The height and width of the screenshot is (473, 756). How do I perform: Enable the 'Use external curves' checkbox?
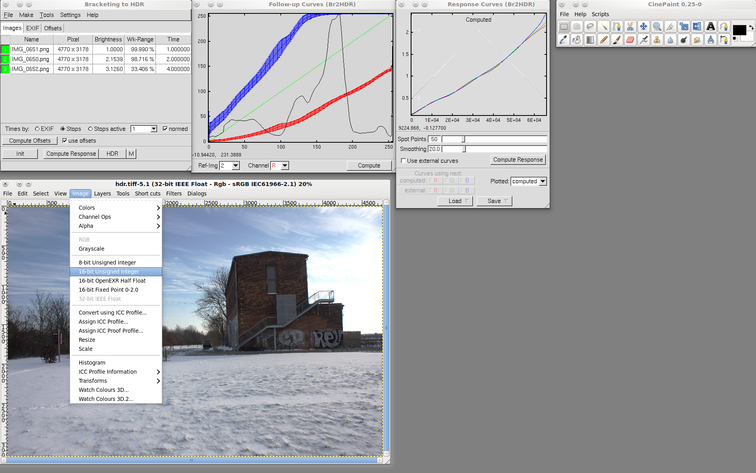tap(403, 160)
